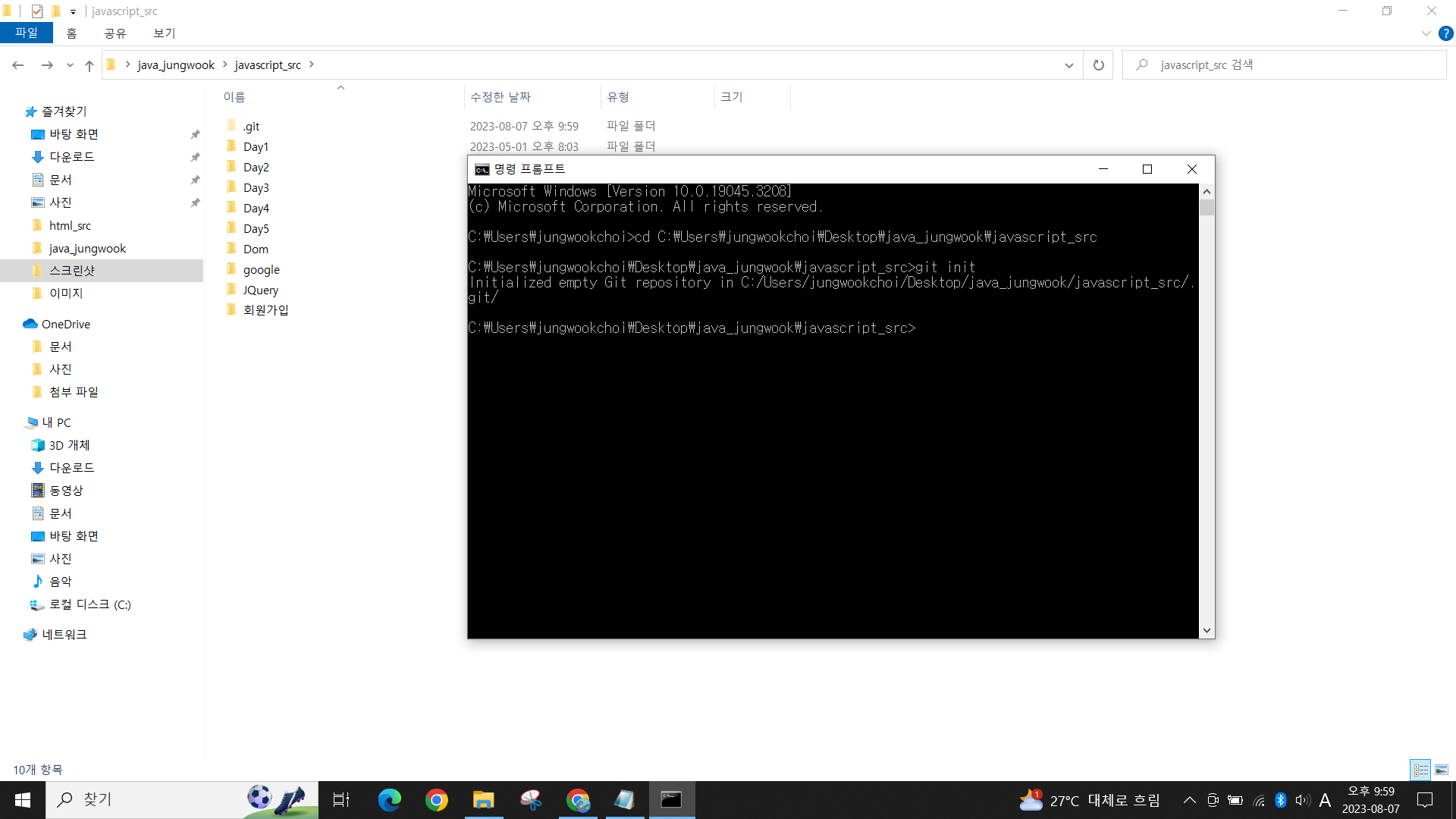Open the Help question mark icon

click(x=1446, y=33)
